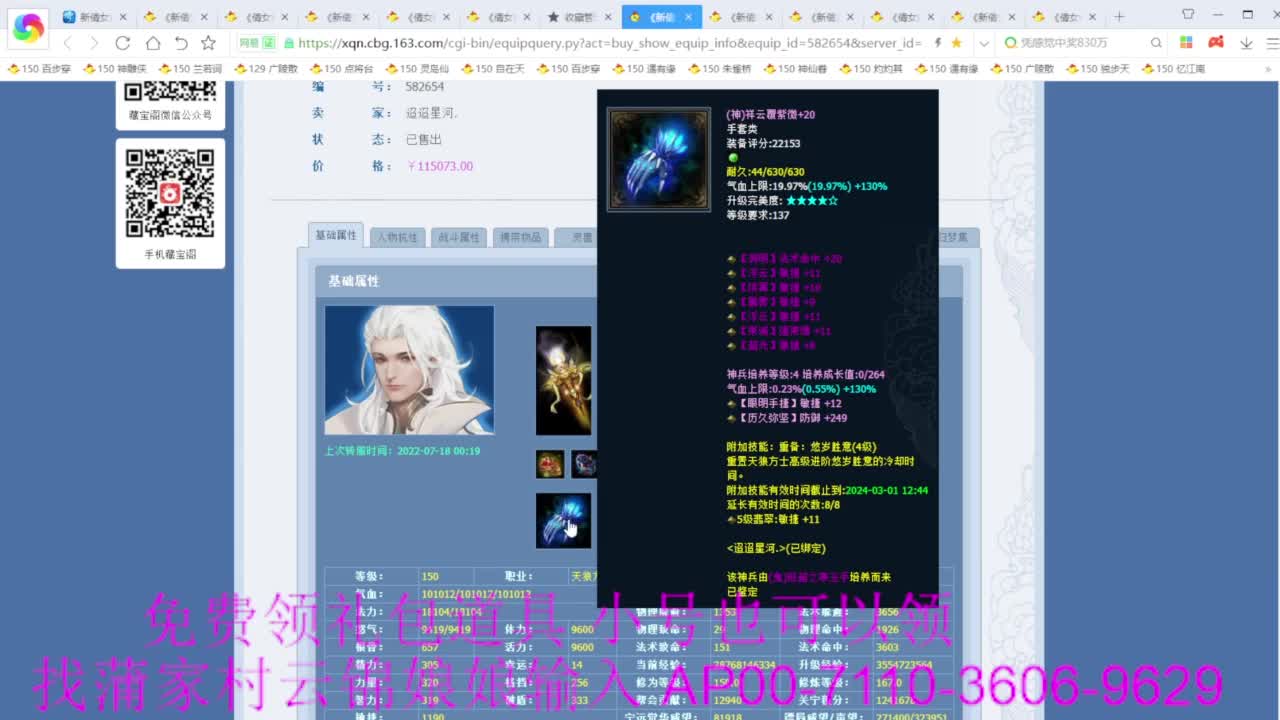Screen dimensions: 1280x720
Task: Open the 150 灼灼其 bookmark
Action: [x=870, y=68]
